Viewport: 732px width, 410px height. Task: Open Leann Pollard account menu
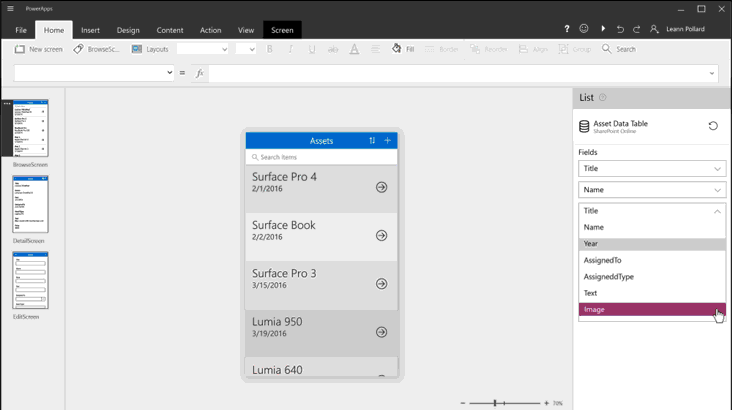[677, 29]
